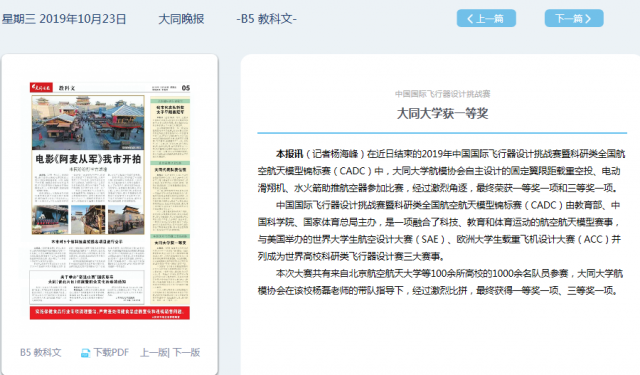Click the -B5 教科文- section label

tap(267, 19)
